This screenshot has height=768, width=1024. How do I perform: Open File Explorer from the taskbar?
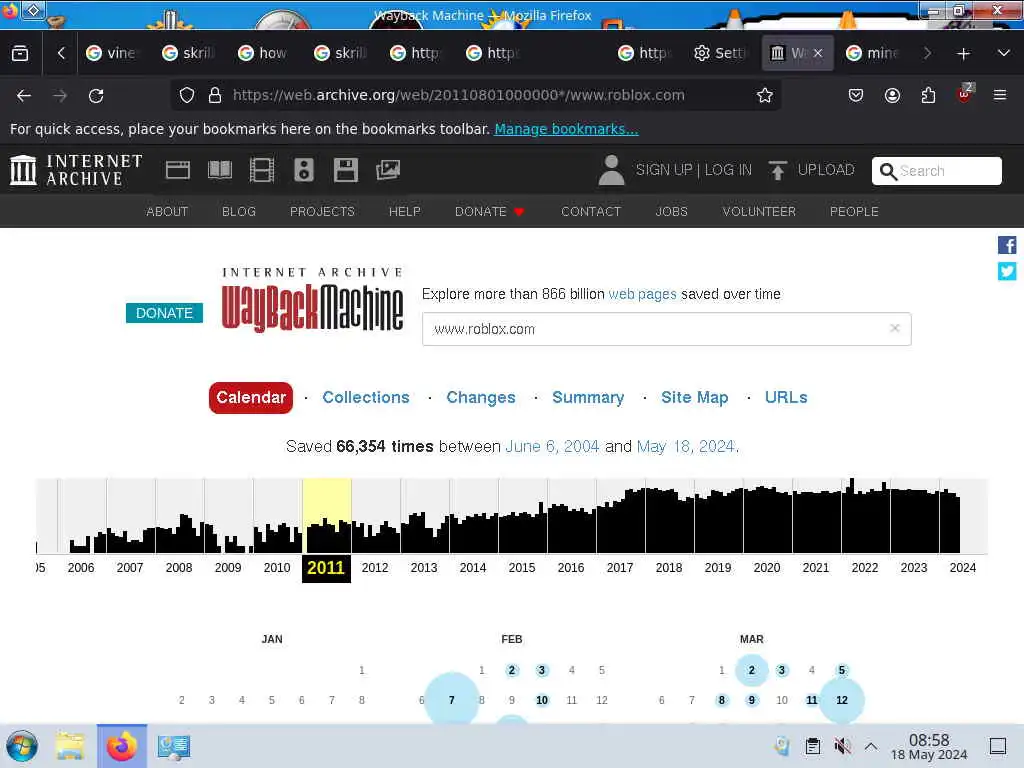pos(70,746)
